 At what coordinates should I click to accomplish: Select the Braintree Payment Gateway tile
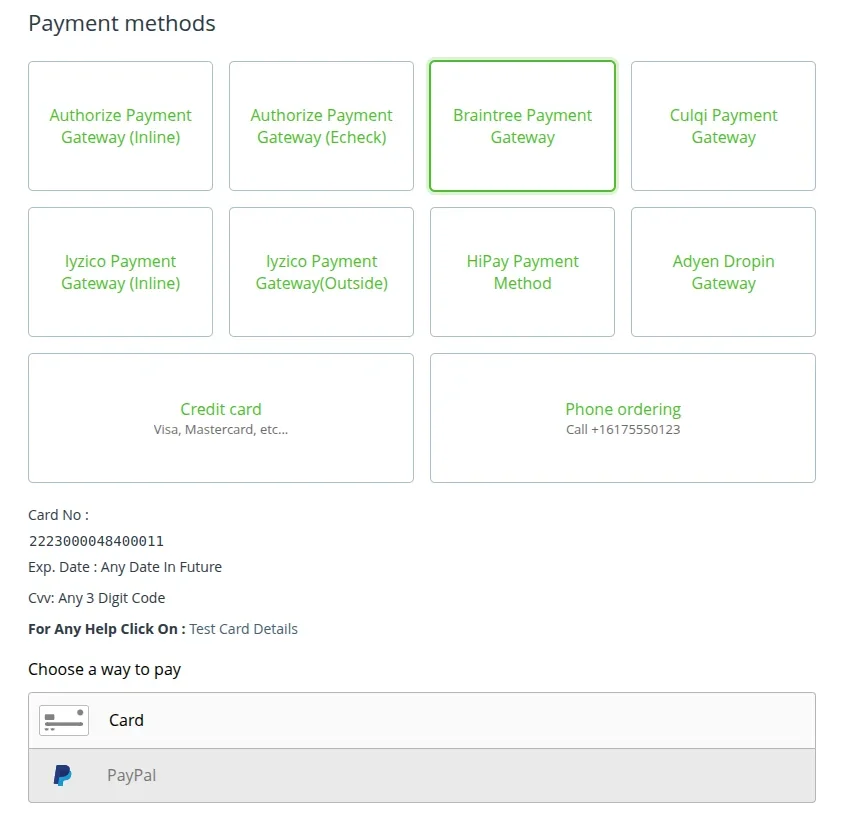(x=522, y=126)
